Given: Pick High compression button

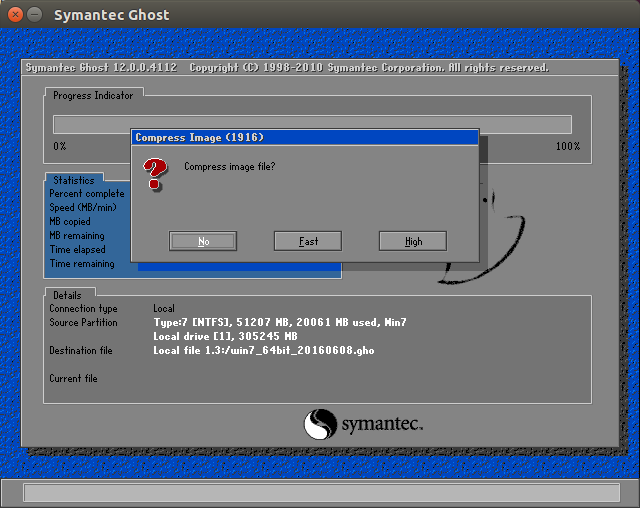Looking at the screenshot, I should click(x=413, y=241).
